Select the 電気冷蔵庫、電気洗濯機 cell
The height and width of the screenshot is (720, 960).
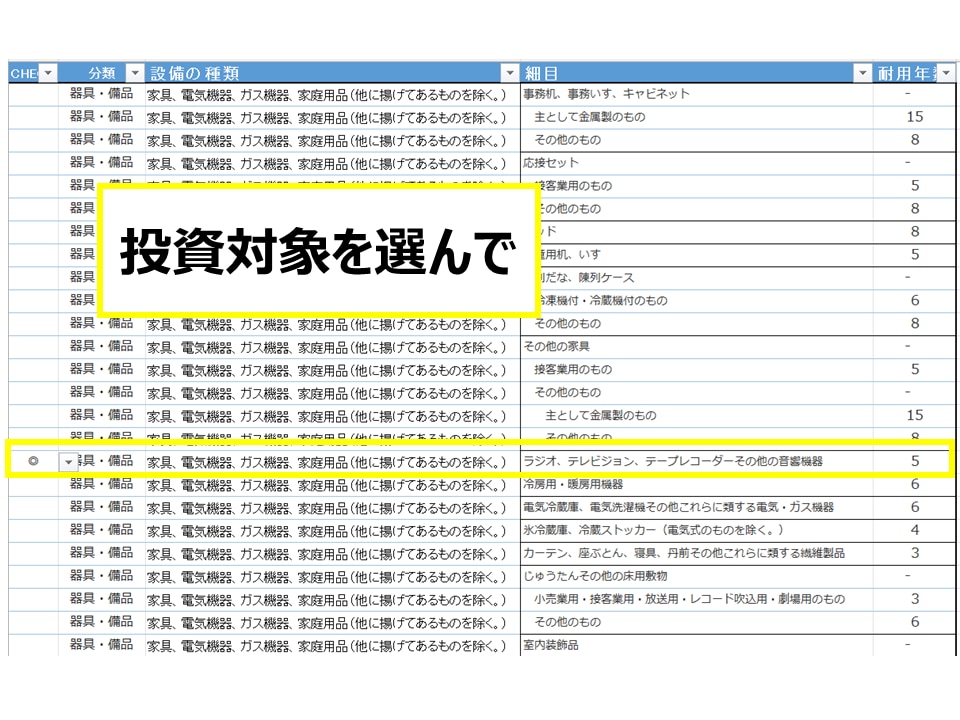(x=696, y=507)
